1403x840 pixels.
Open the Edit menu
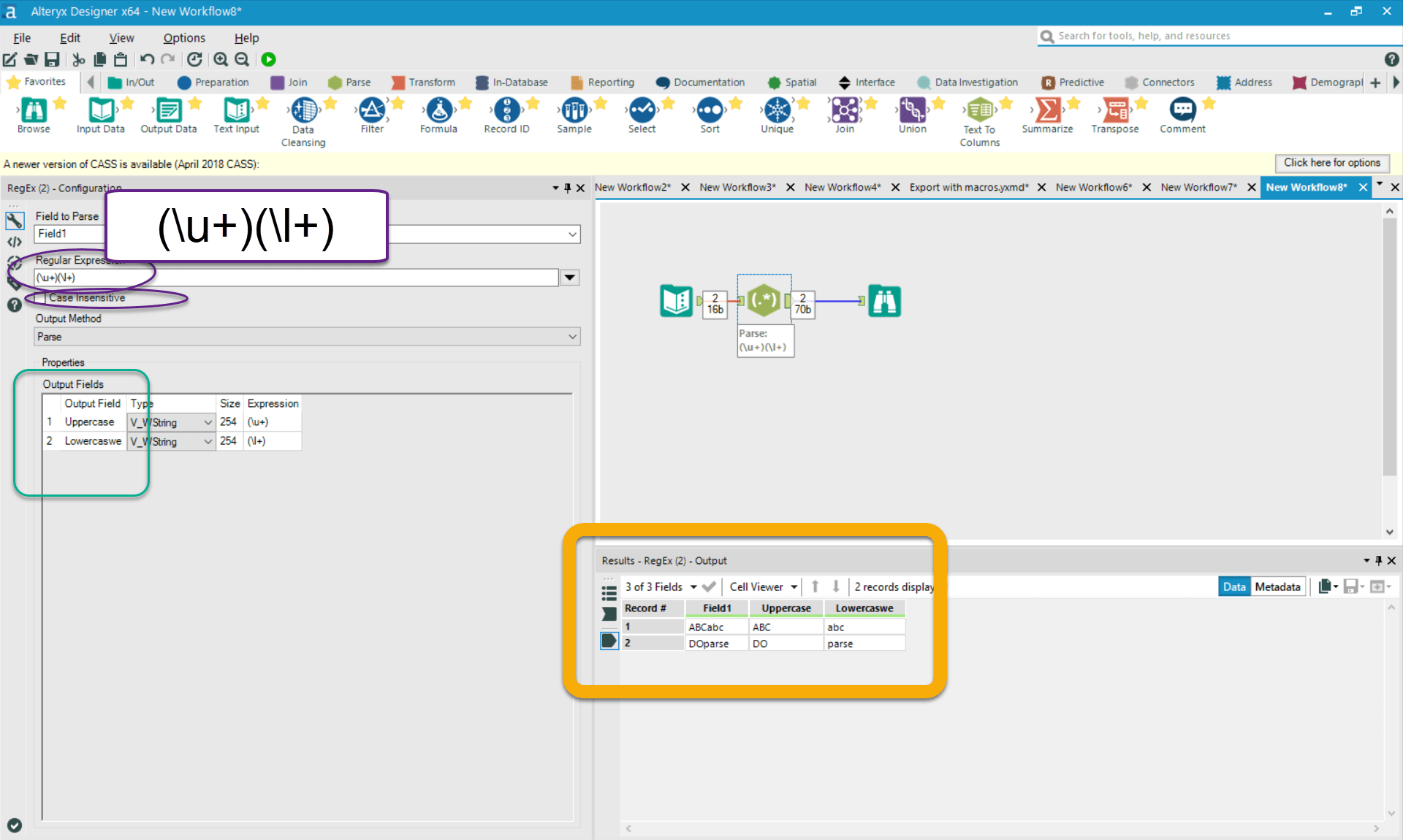point(70,38)
